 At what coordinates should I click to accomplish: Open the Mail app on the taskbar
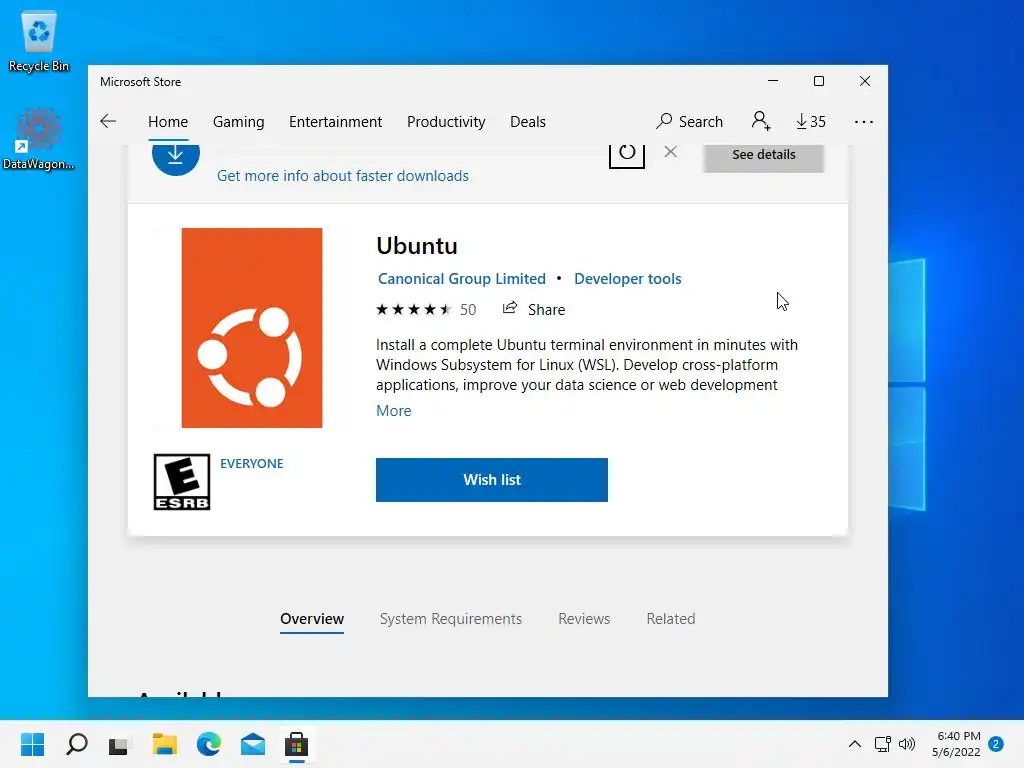253,744
